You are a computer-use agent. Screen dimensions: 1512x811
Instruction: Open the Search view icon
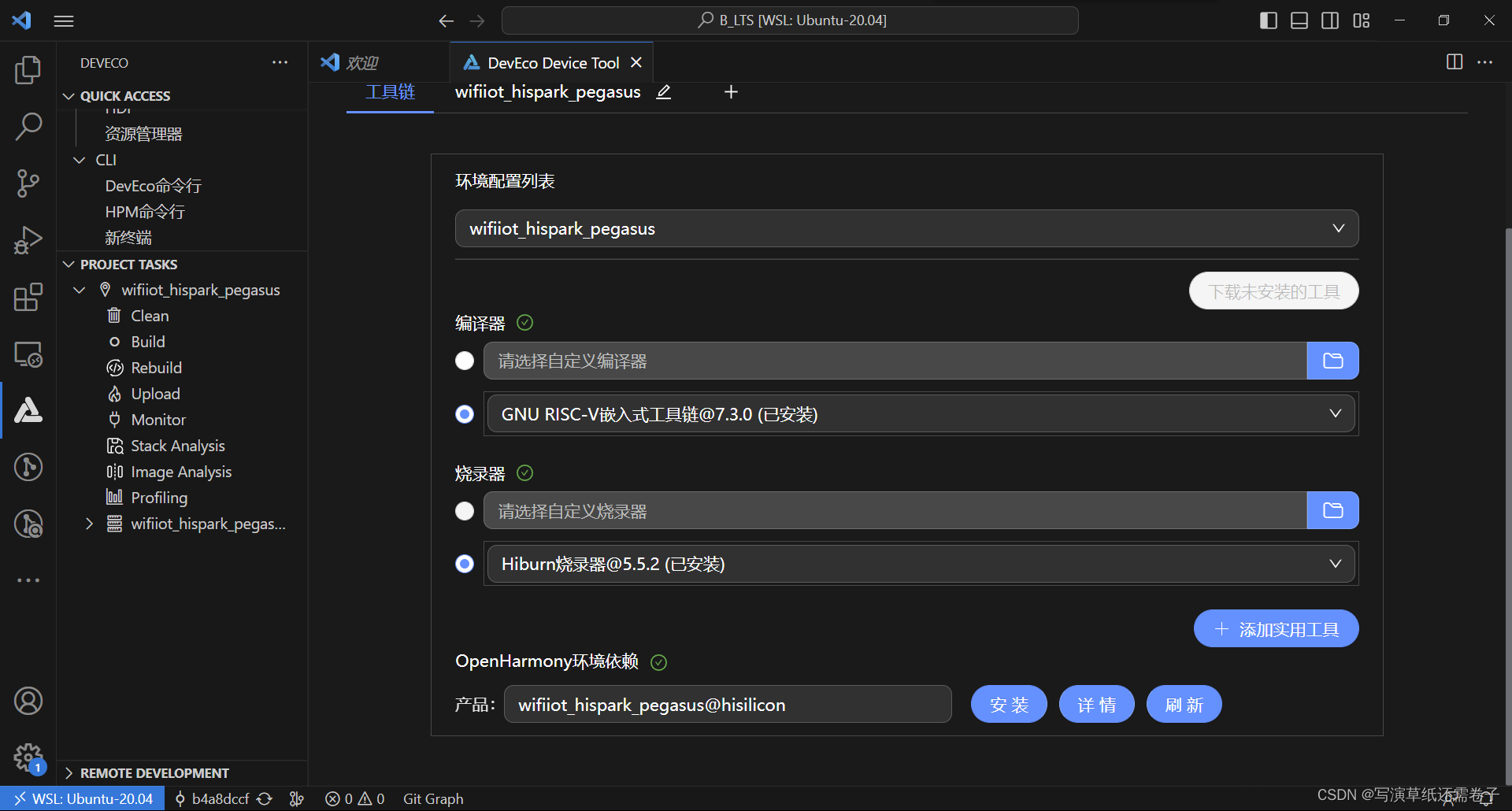point(28,126)
